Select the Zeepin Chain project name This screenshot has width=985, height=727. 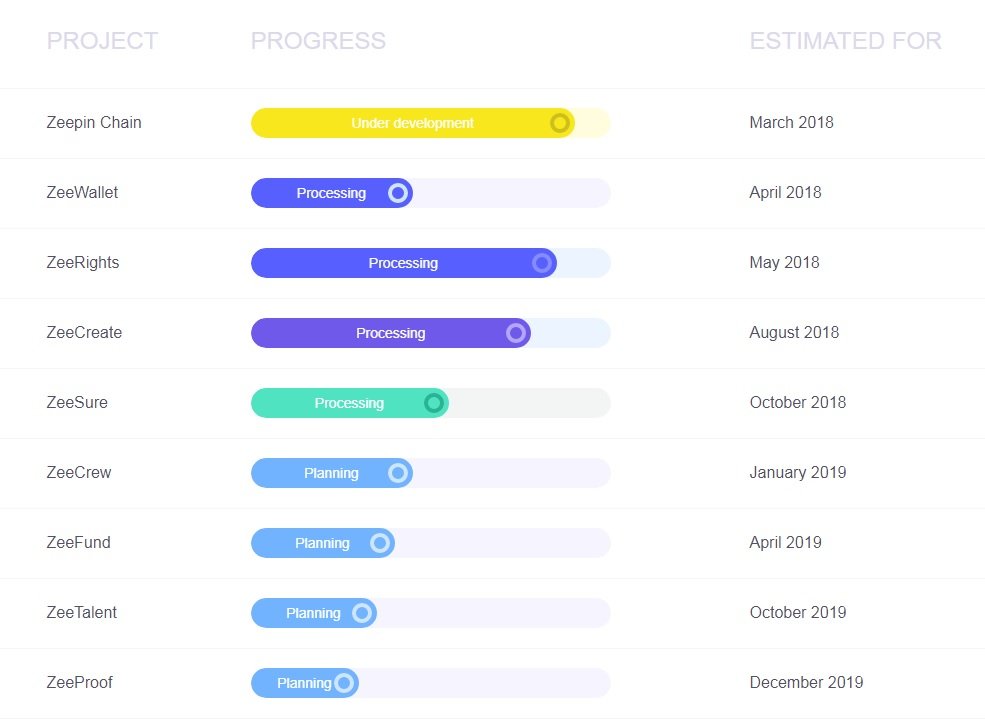click(94, 123)
